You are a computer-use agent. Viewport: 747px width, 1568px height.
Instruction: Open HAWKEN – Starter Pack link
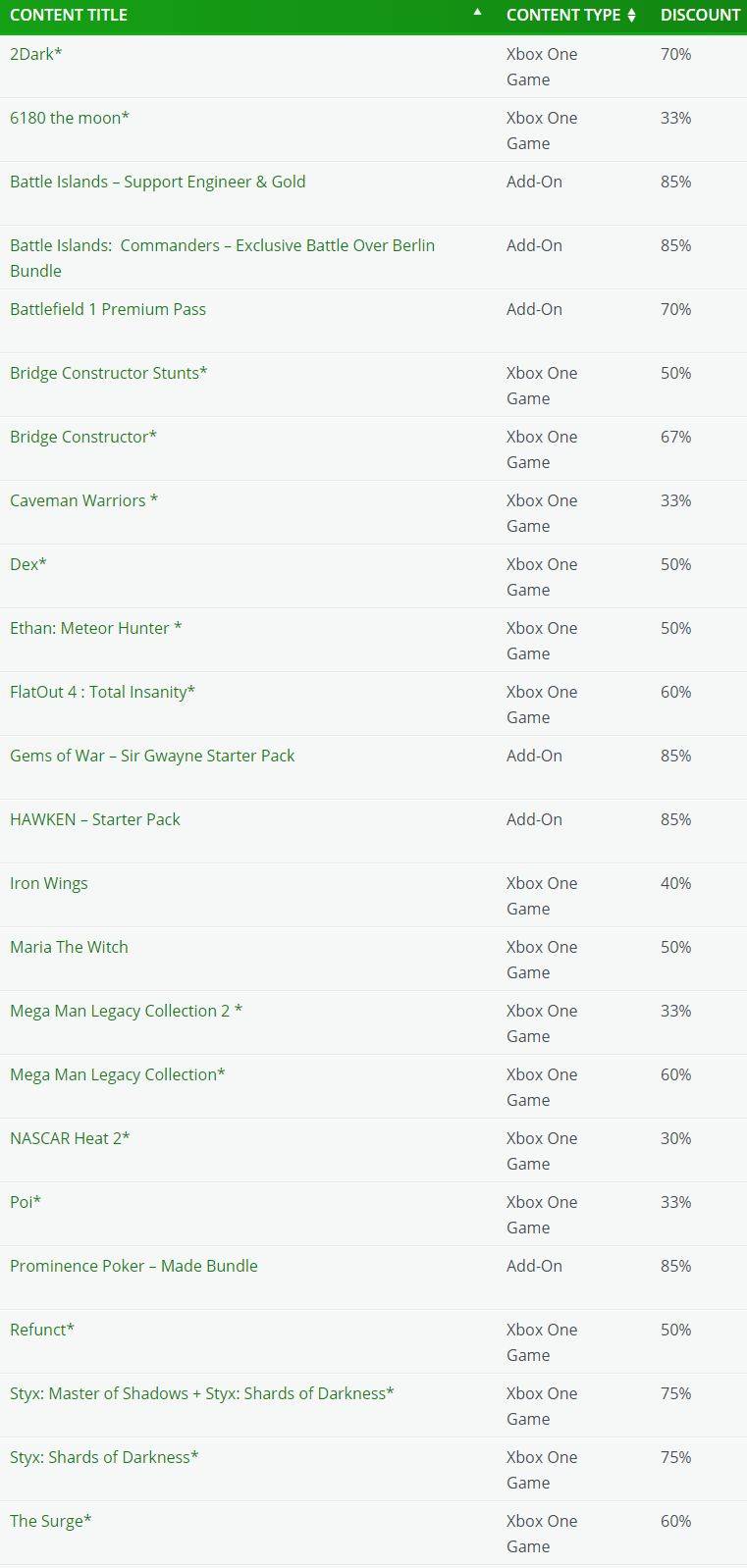coord(95,819)
